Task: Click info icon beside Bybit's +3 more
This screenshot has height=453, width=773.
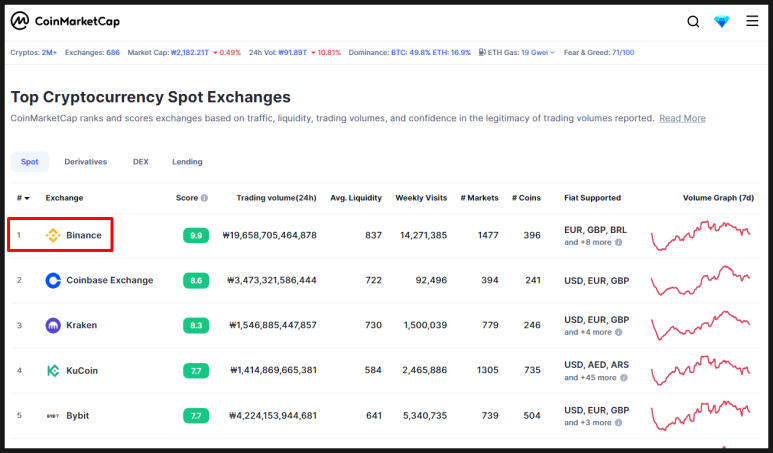Action: pyautogui.click(x=618, y=423)
